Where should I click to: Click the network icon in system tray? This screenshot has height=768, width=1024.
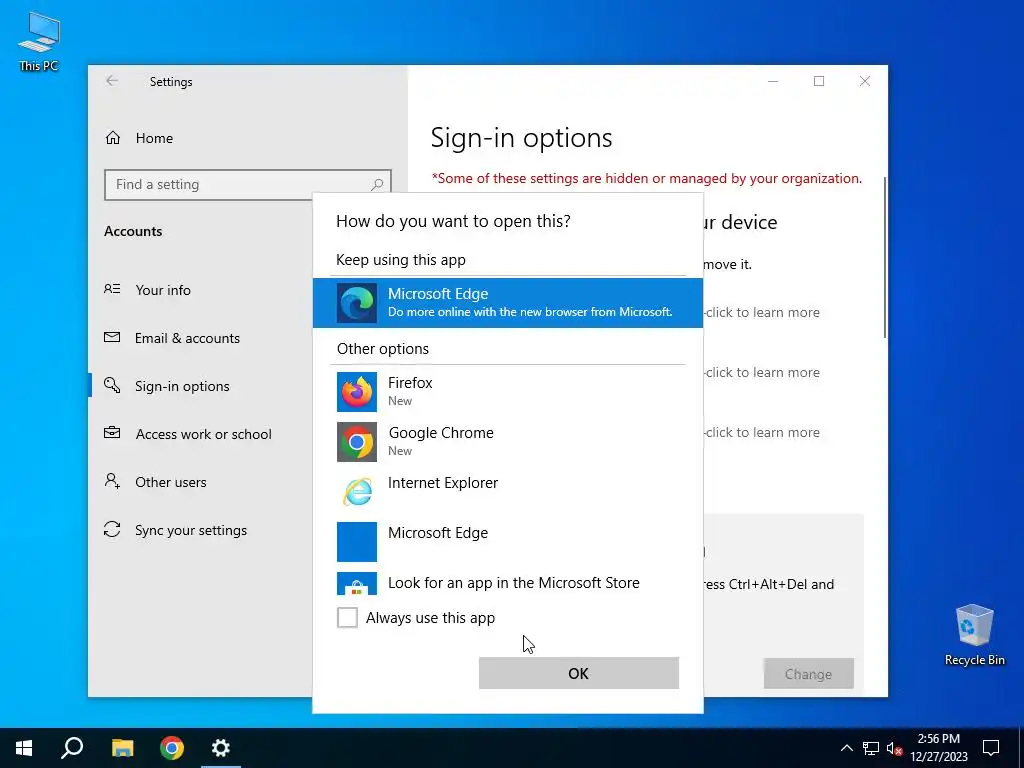tap(871, 748)
